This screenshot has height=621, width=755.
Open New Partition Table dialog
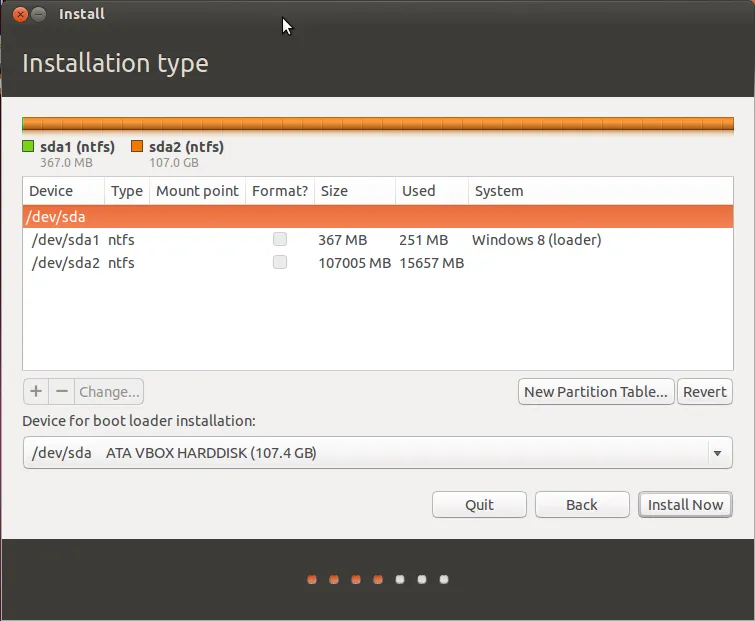click(596, 391)
